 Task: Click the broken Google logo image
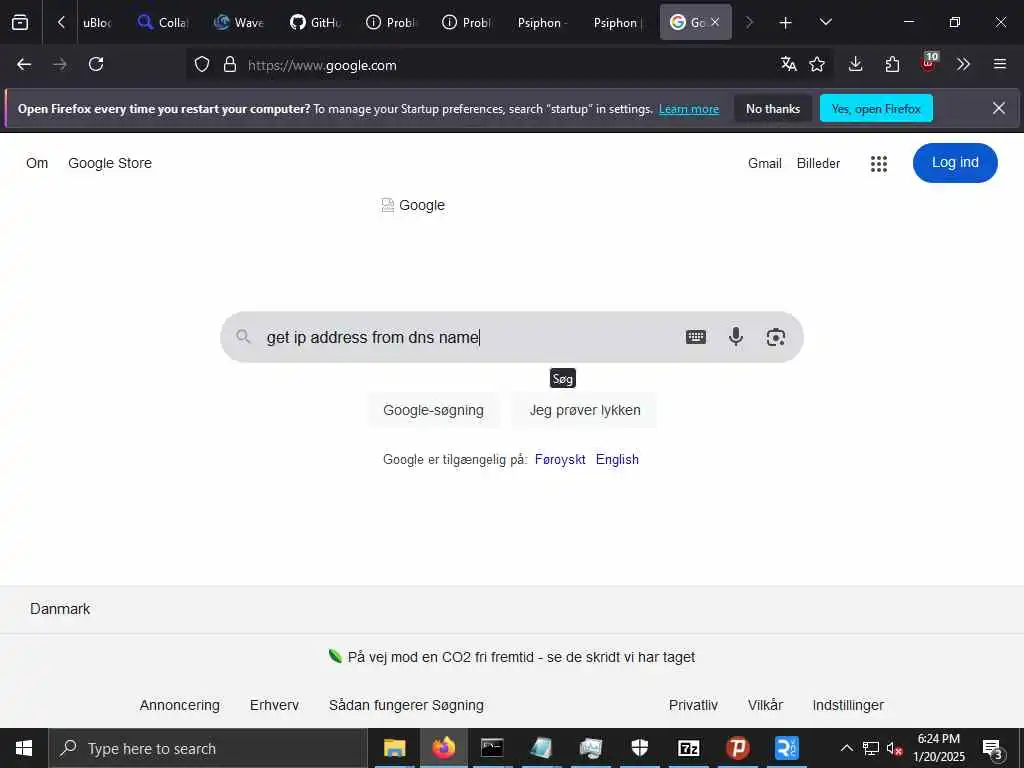413,205
